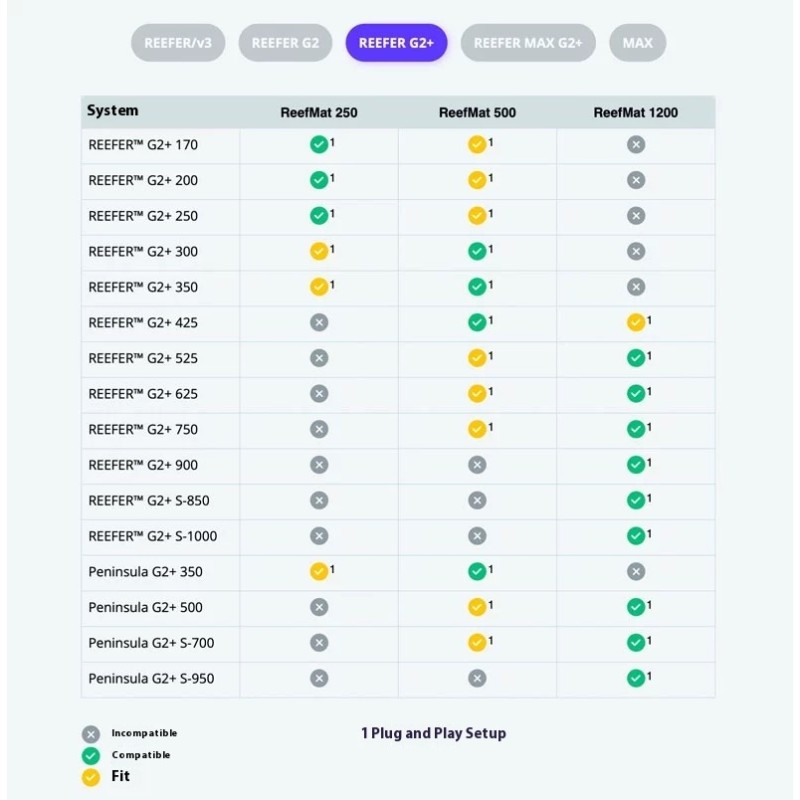800x800 pixels.
Task: Click the green Compatible legend icon
Action: click(x=91, y=756)
